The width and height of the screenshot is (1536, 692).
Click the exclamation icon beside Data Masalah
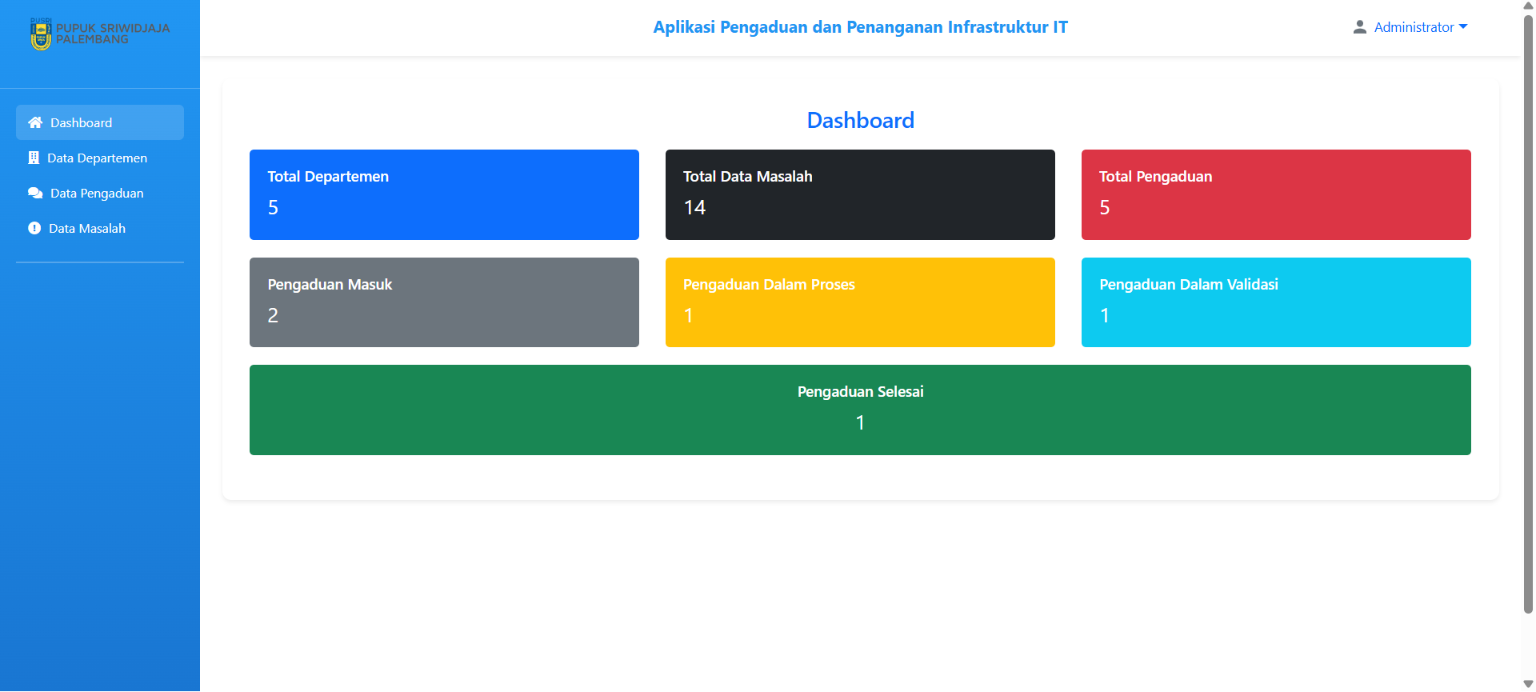tap(34, 228)
